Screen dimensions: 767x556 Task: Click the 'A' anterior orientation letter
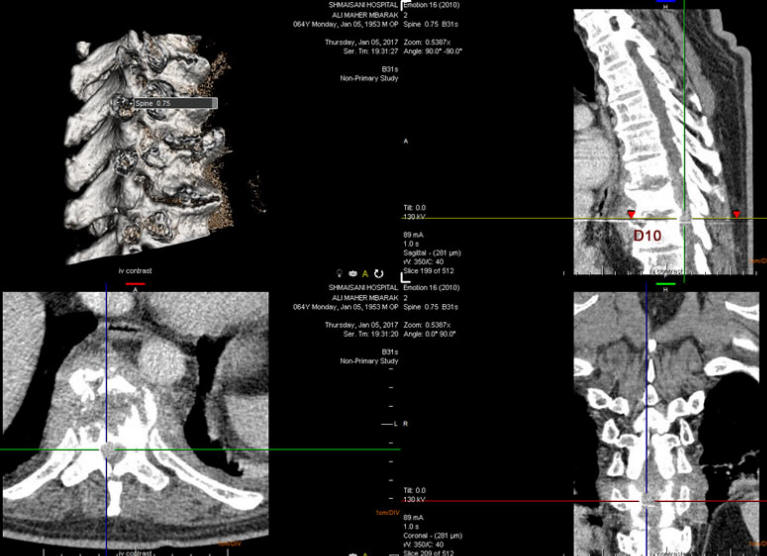coord(406,141)
